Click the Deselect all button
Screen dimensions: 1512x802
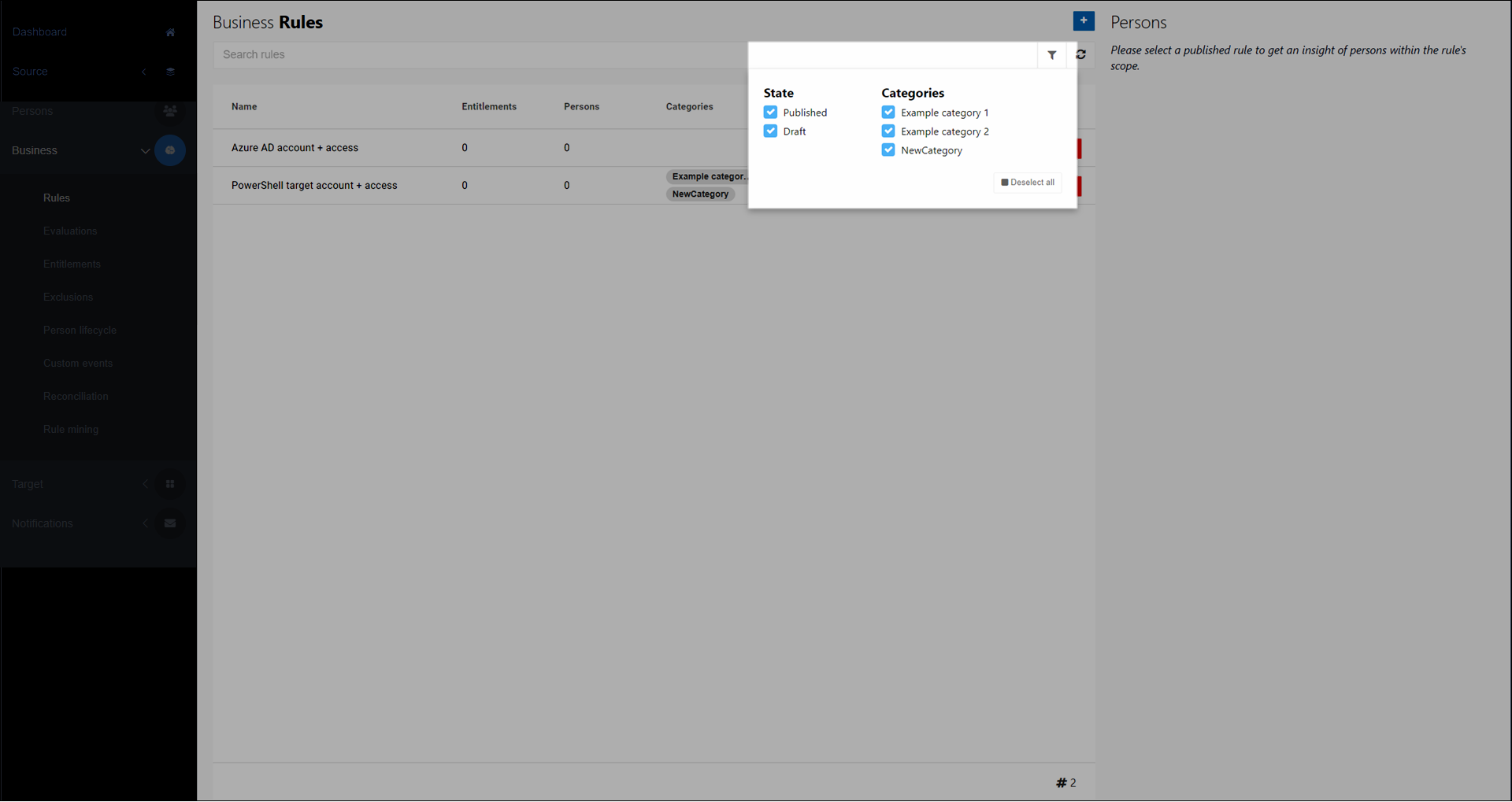click(1028, 183)
